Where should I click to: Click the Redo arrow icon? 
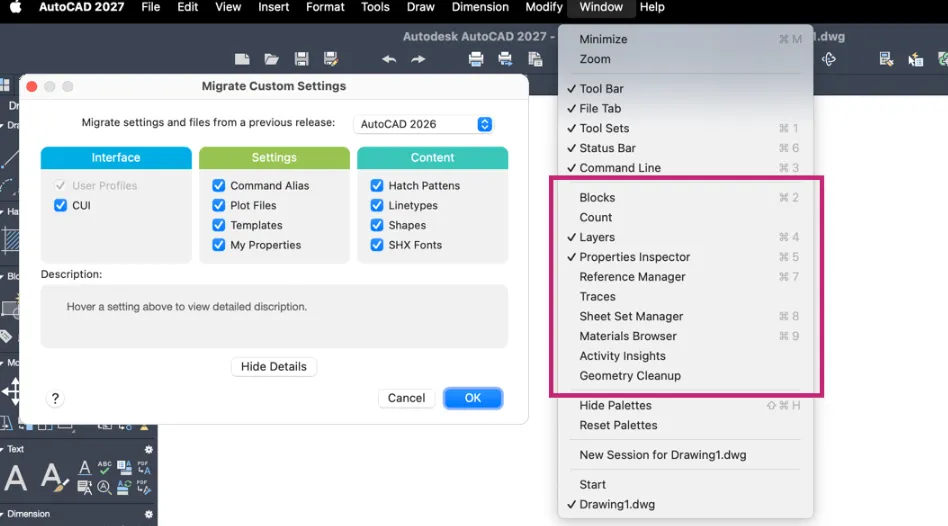pyautogui.click(x=418, y=59)
